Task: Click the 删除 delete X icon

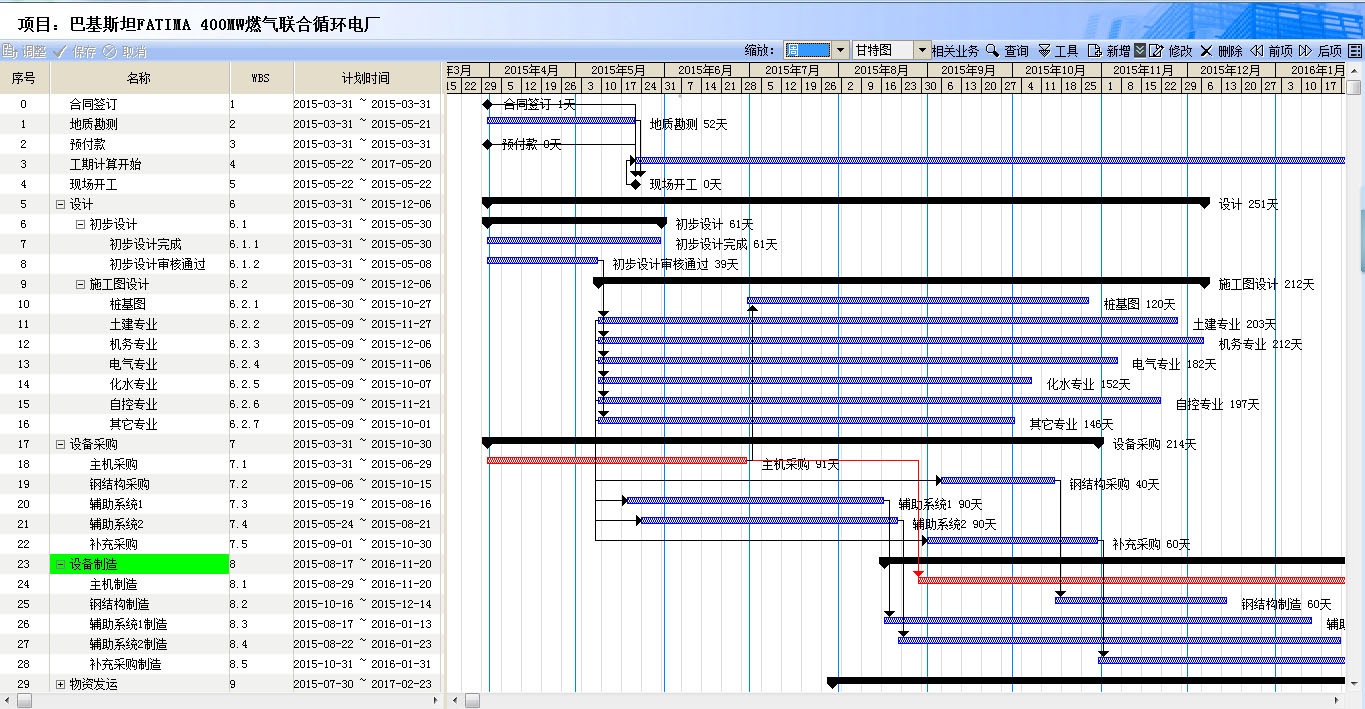Action: tap(1206, 51)
